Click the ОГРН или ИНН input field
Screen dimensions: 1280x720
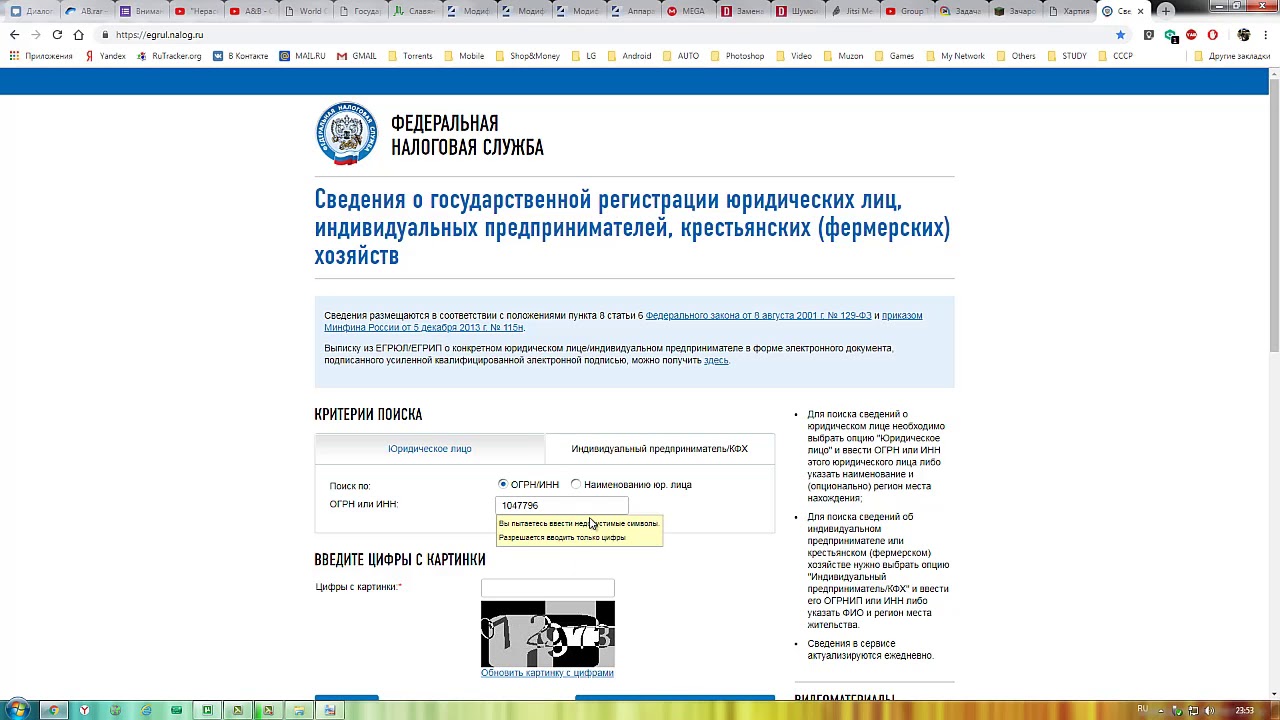point(562,505)
